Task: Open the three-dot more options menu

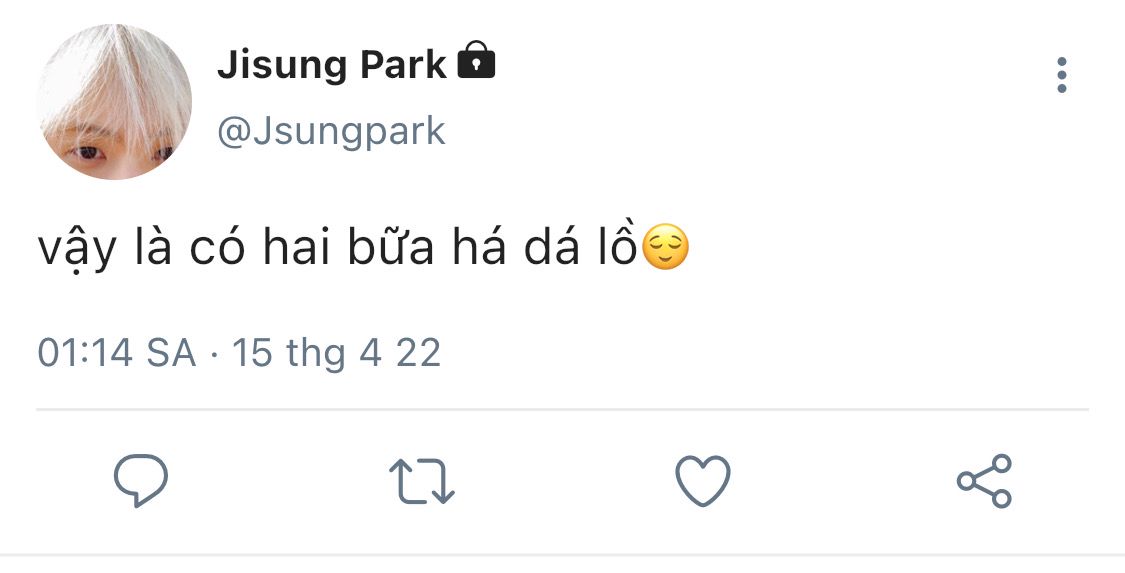Action: (x=1061, y=75)
